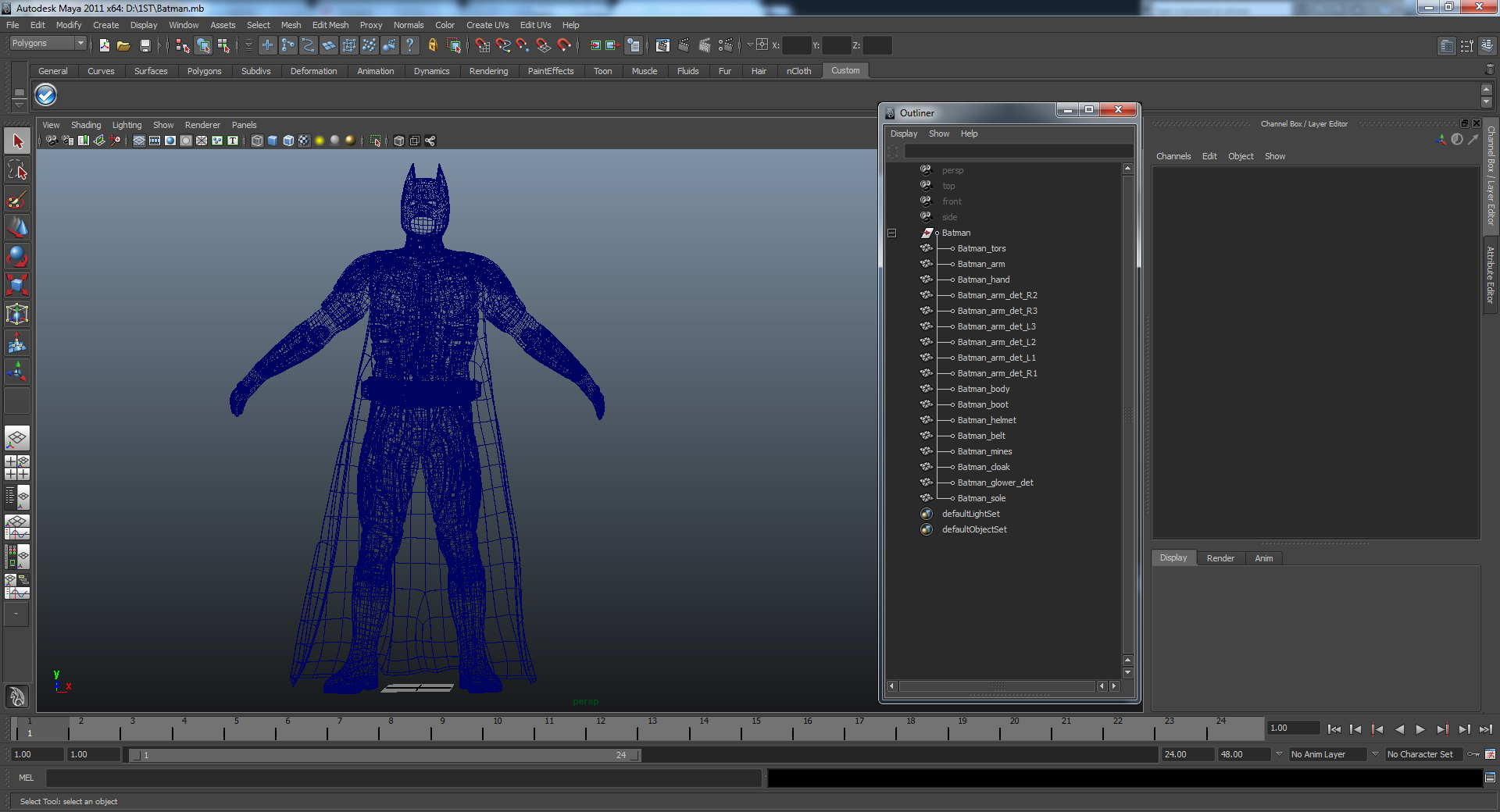
Task: Toggle viewport X-Ray button
Action: (399, 141)
